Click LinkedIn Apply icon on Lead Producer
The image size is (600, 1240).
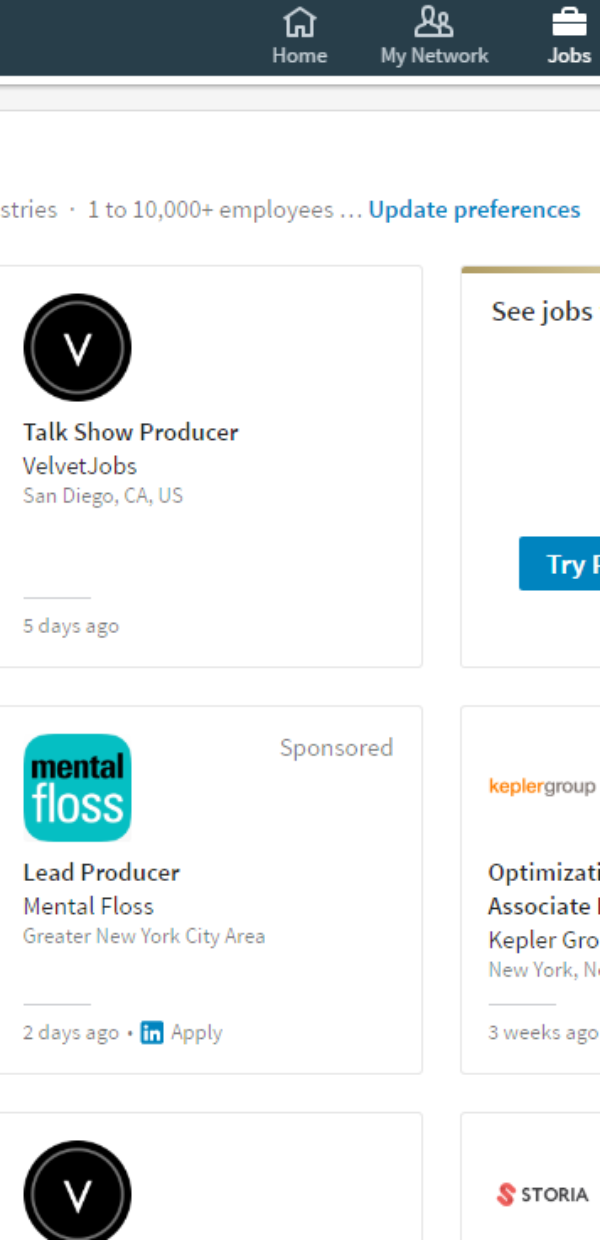click(x=152, y=1033)
